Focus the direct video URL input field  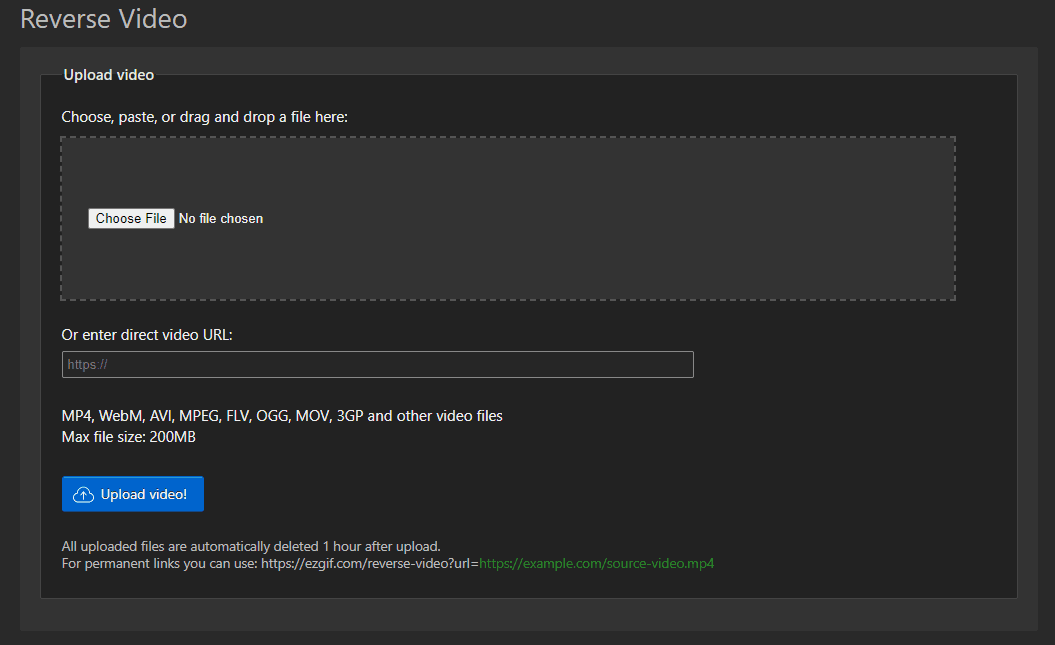click(x=377, y=365)
